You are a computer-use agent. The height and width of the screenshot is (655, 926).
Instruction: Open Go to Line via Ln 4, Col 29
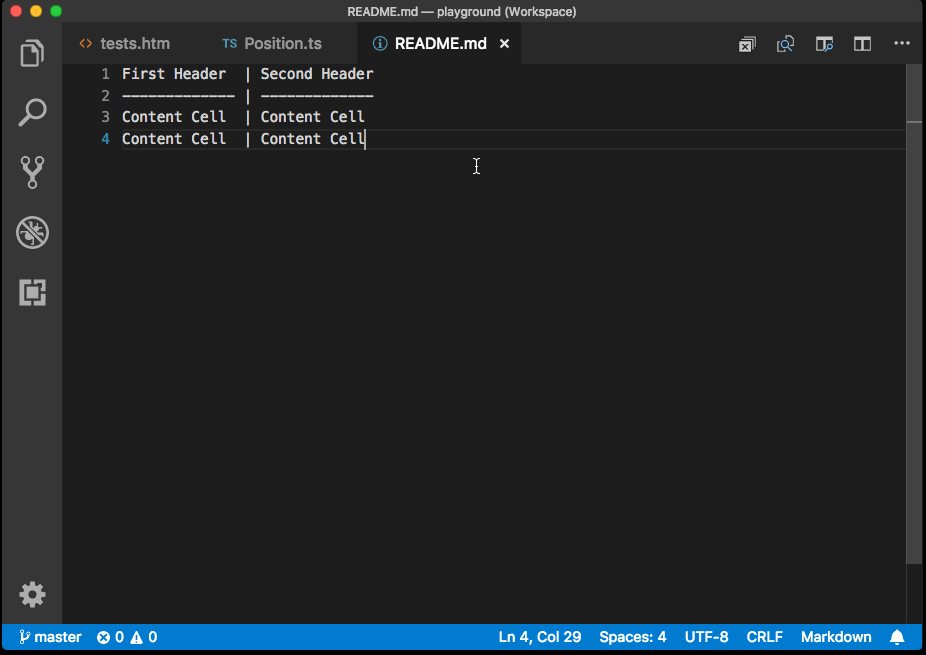(x=539, y=637)
